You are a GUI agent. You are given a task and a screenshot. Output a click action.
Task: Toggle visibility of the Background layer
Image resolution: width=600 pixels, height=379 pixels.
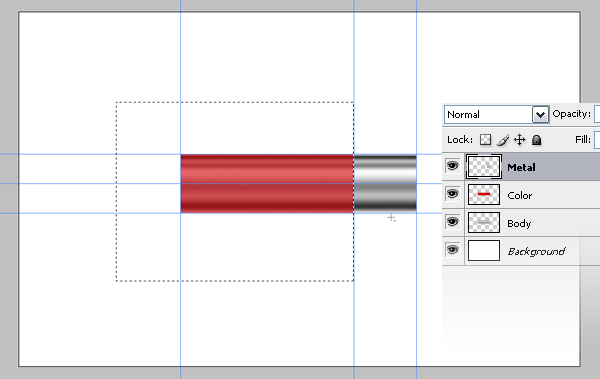[x=452, y=250]
